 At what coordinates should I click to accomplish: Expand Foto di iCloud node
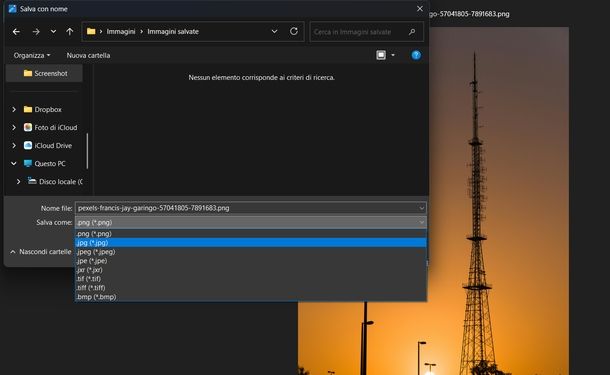pyautogui.click(x=14, y=127)
